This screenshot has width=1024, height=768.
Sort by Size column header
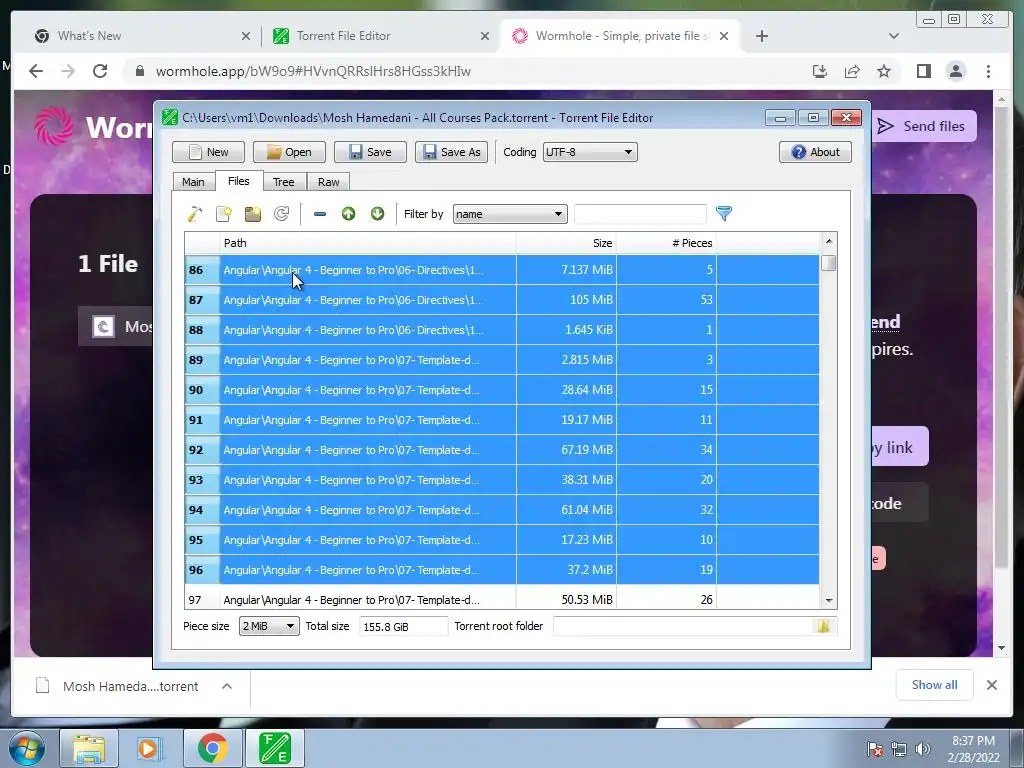(566, 243)
